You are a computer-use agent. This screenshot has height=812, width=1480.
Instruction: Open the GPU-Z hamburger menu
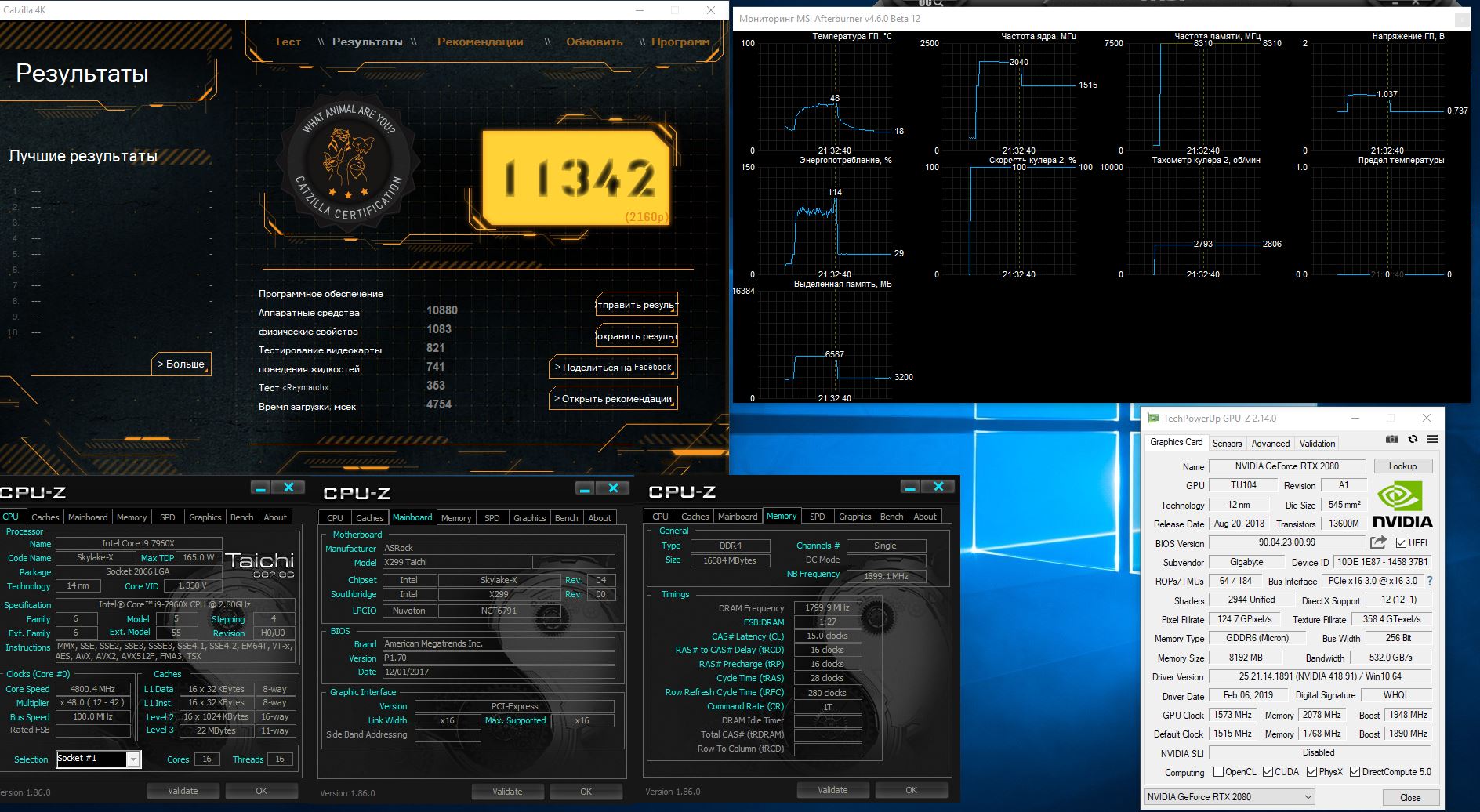[1432, 440]
